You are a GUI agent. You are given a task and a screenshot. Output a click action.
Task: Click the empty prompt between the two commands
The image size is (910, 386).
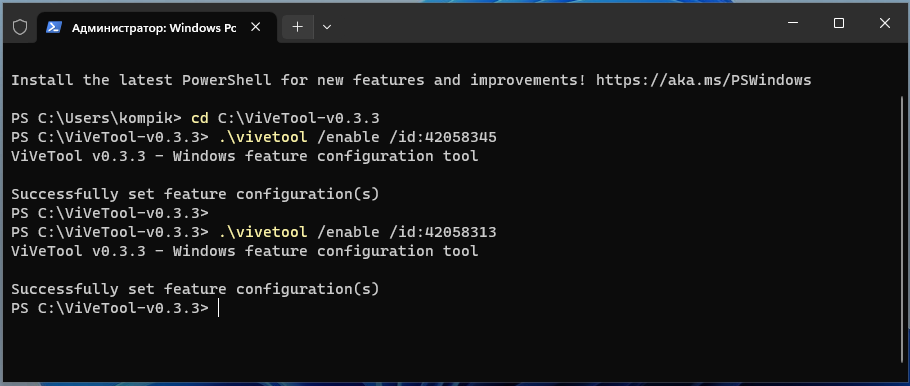click(110, 213)
